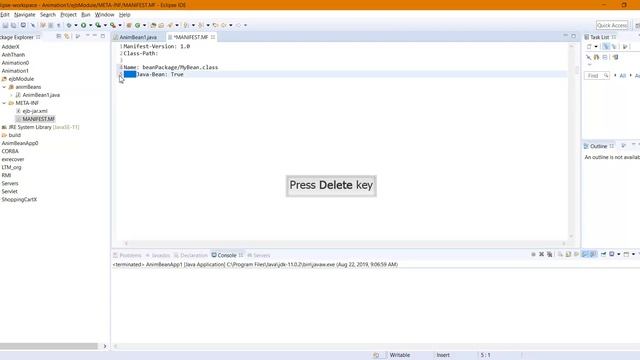Open the External Tools dropdown arrow
This screenshot has width=640, height=360.
120,25
